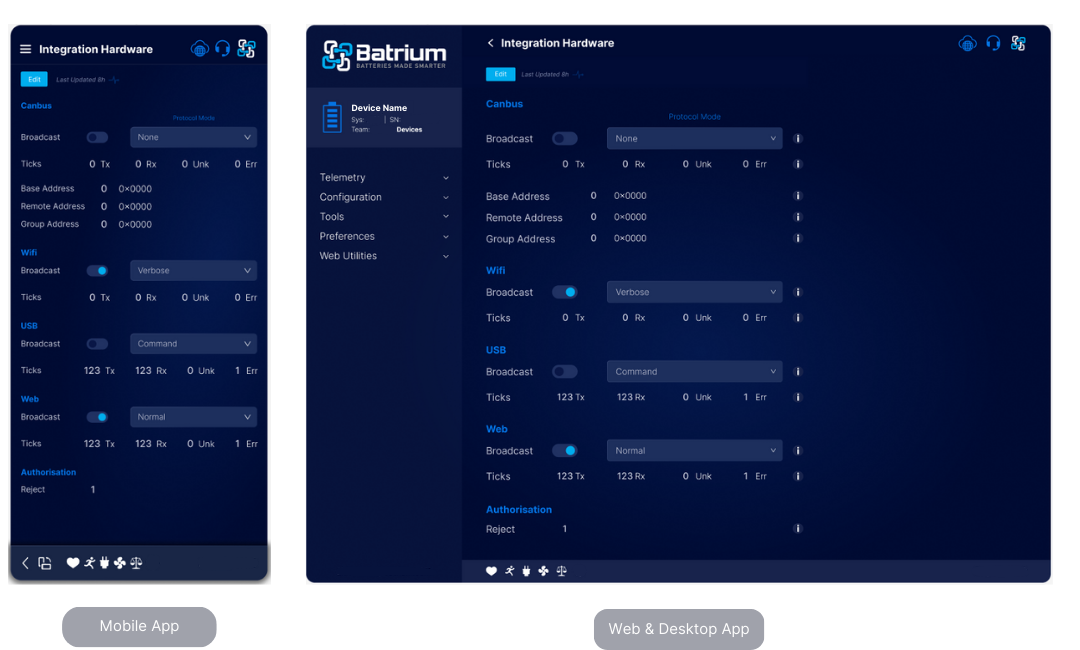Click the back arrow in mobile app bottom bar
This screenshot has width=1080, height=650.
(25, 563)
